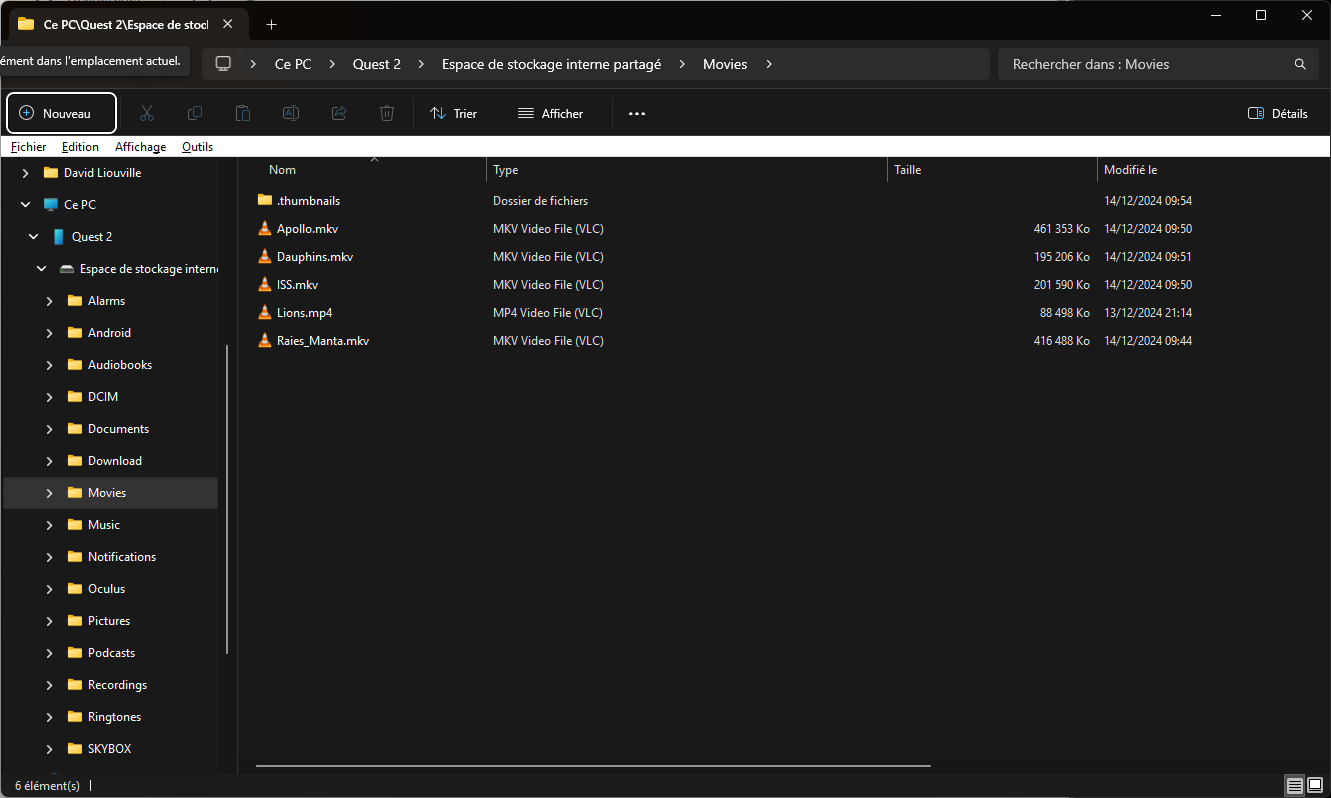The width and height of the screenshot is (1331, 798).
Task: Click the Paste clipboard icon
Action: (243, 114)
